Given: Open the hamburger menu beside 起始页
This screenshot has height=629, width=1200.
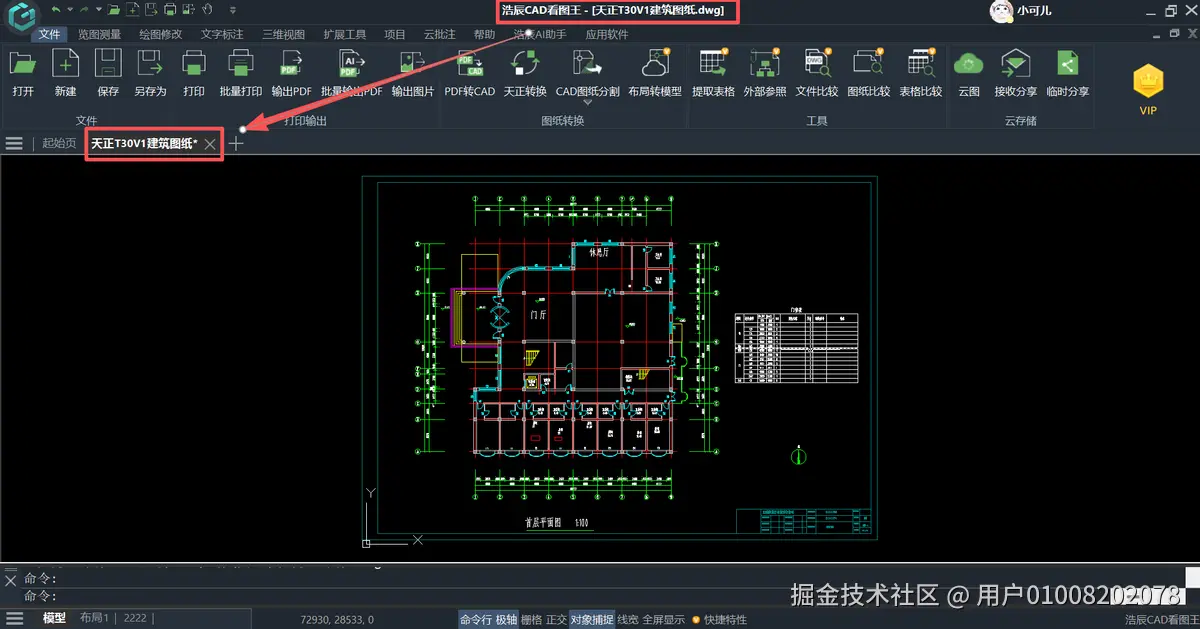Looking at the screenshot, I should (14, 144).
